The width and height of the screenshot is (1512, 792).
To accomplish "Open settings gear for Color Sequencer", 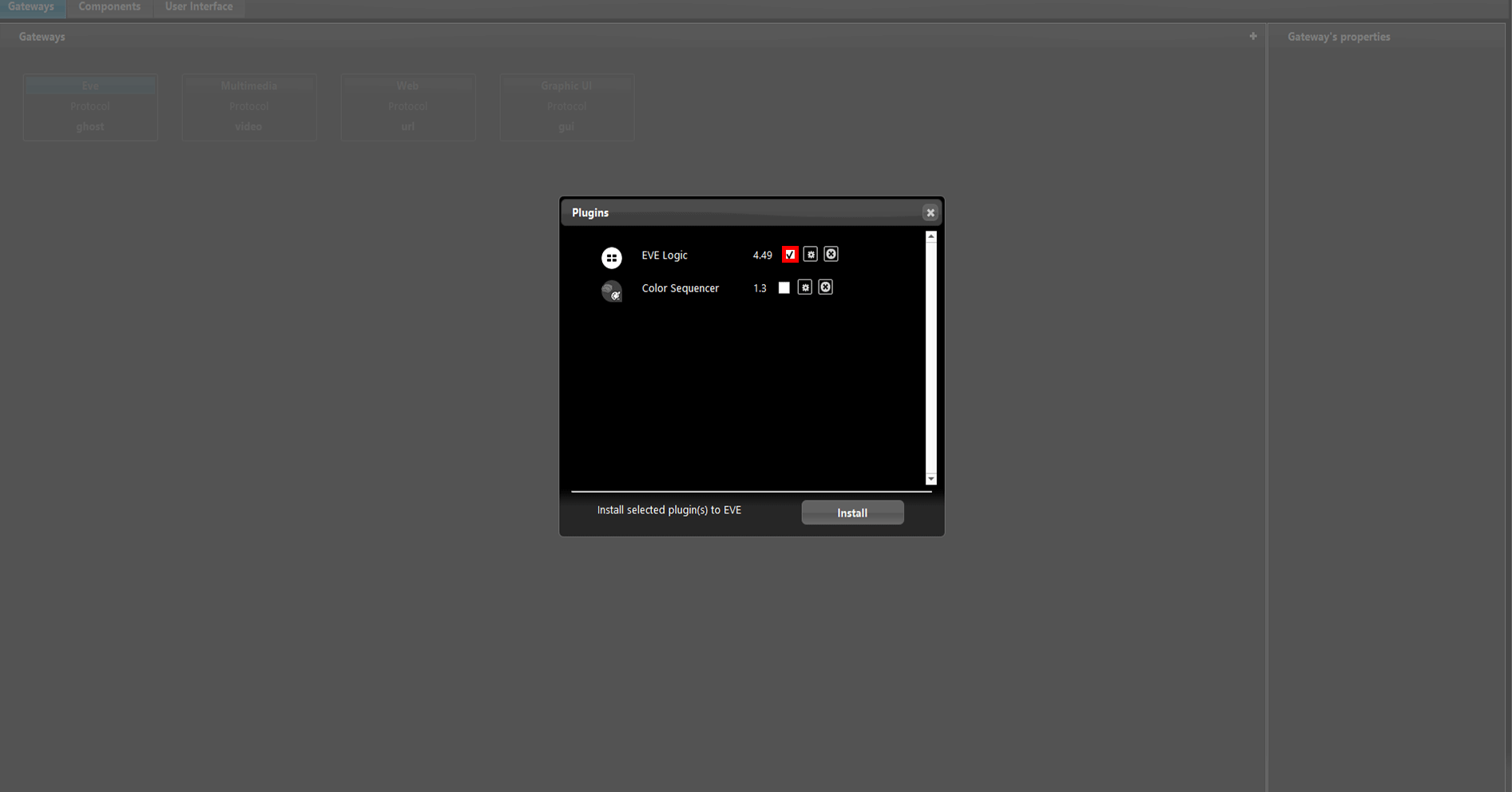I will click(x=804, y=287).
